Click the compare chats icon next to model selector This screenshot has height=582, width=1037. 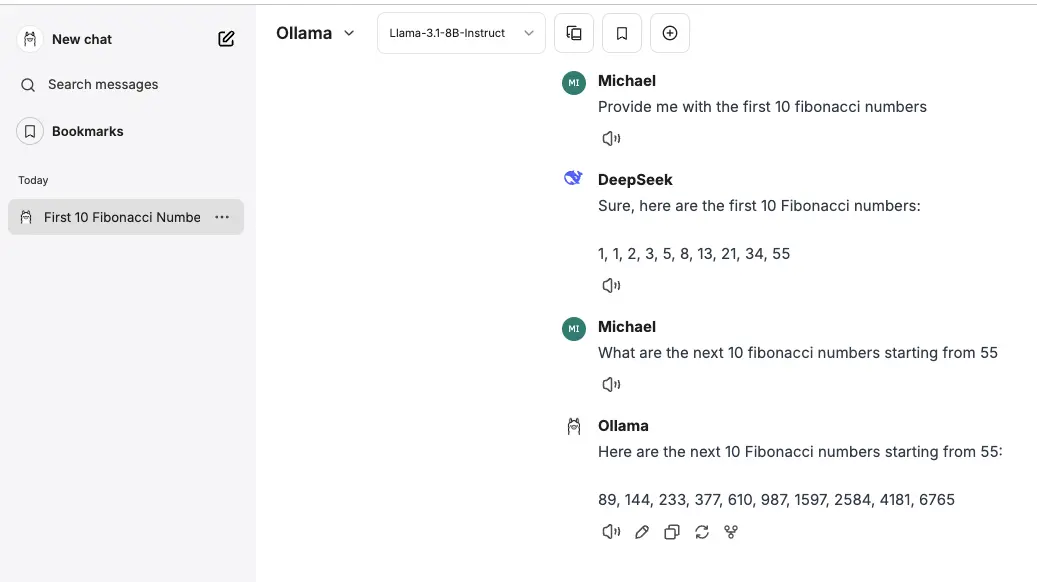(573, 32)
